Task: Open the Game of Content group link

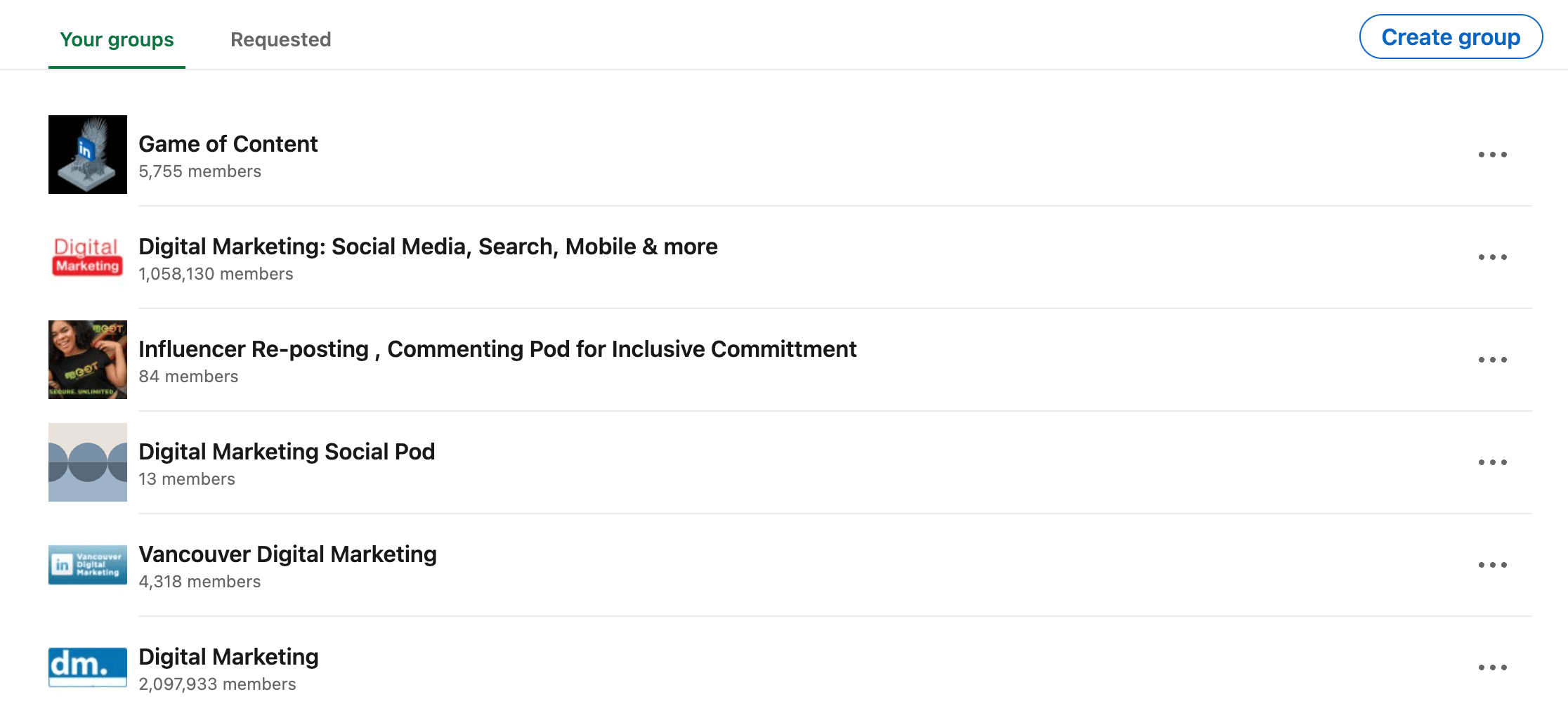Action: click(x=228, y=144)
